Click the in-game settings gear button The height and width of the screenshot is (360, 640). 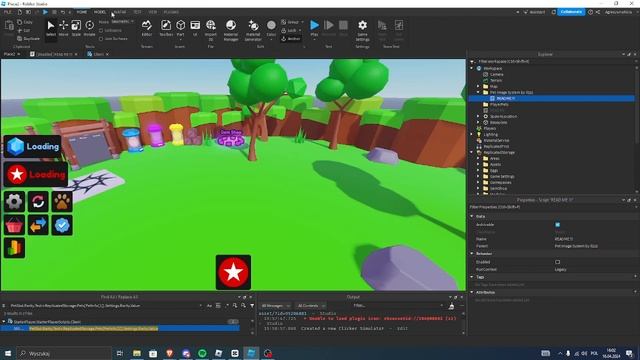click(x=14, y=201)
